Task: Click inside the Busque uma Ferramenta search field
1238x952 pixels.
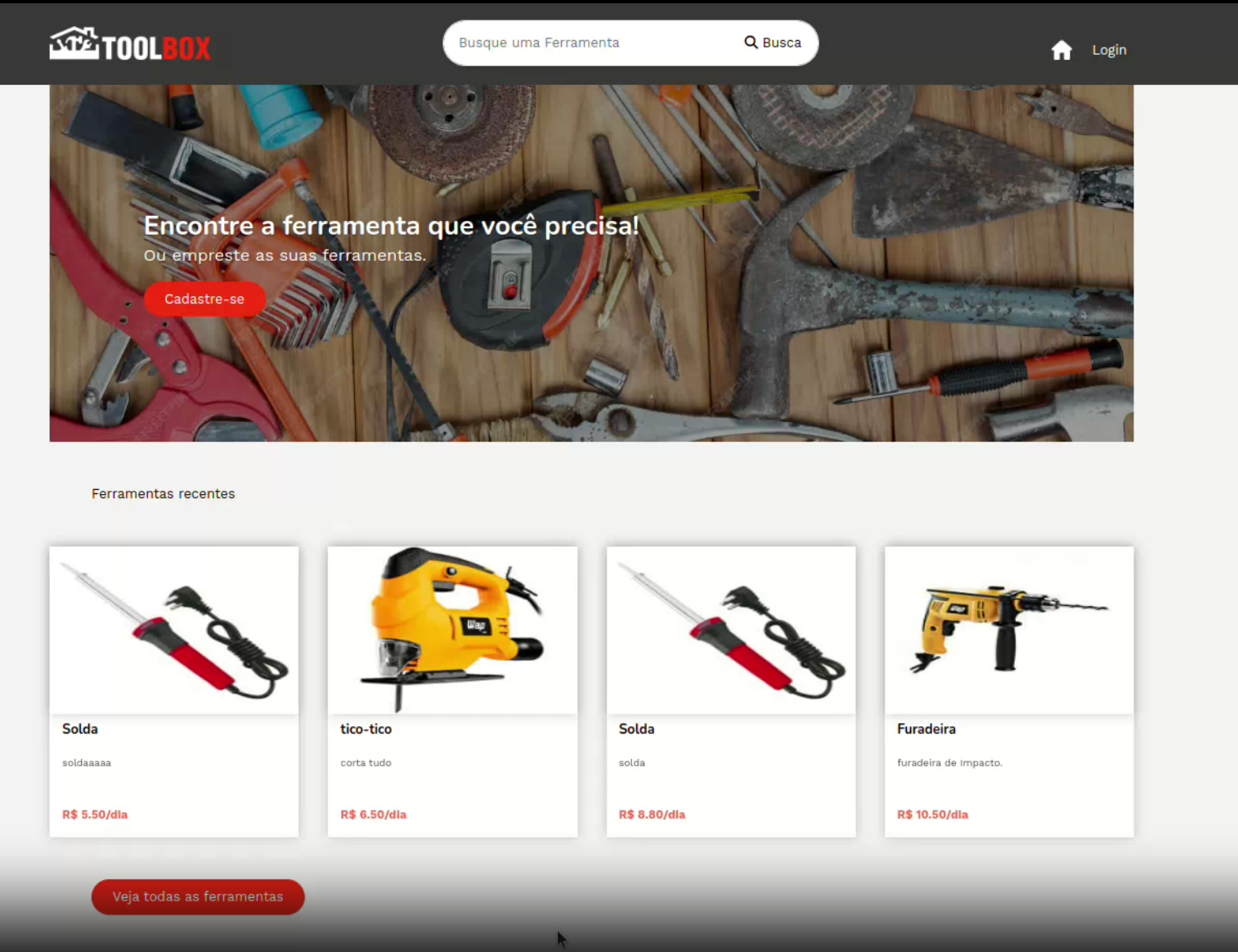Action: tap(589, 43)
